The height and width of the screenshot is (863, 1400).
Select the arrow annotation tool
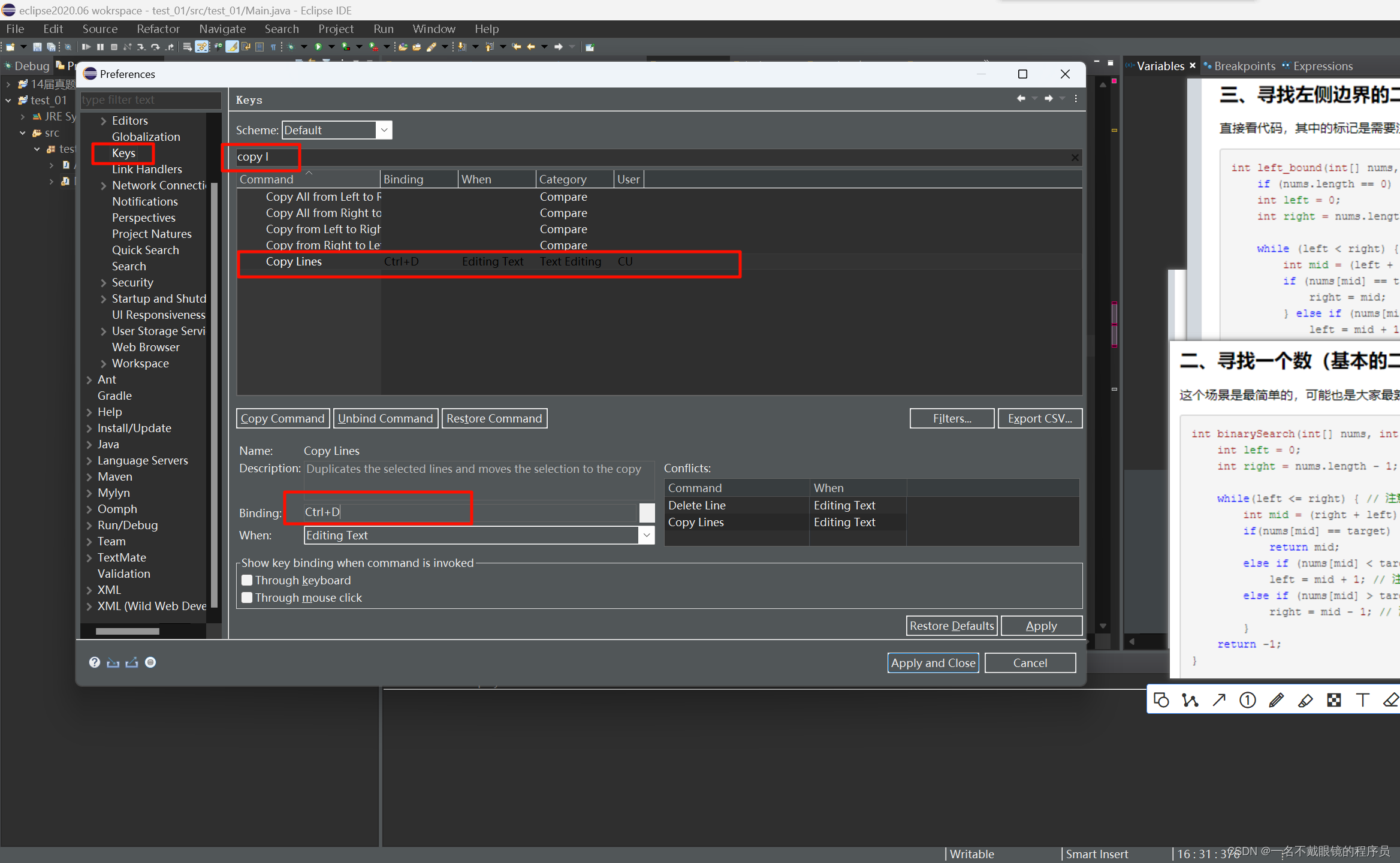1218,700
